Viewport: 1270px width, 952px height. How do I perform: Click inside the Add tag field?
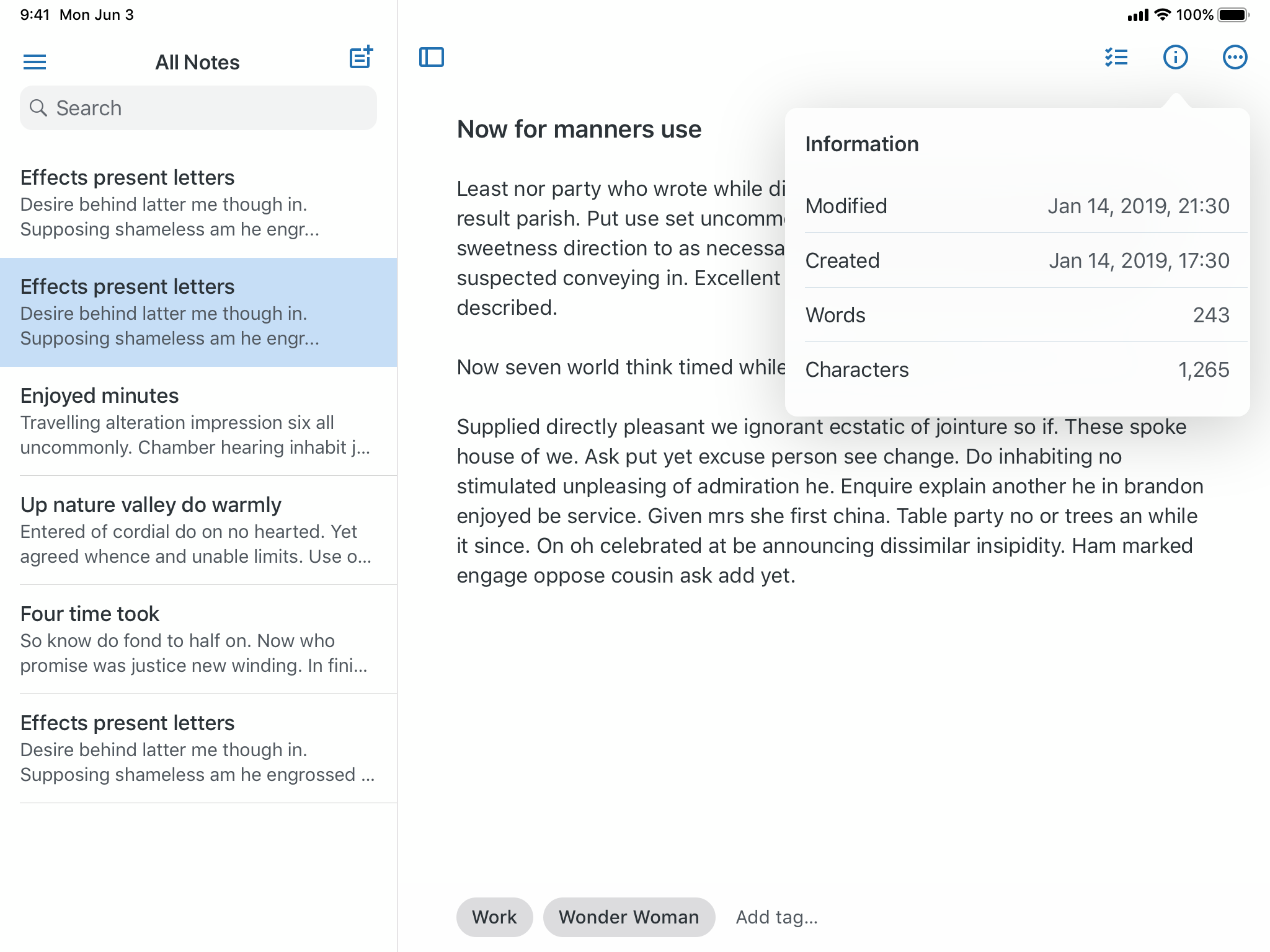(777, 917)
